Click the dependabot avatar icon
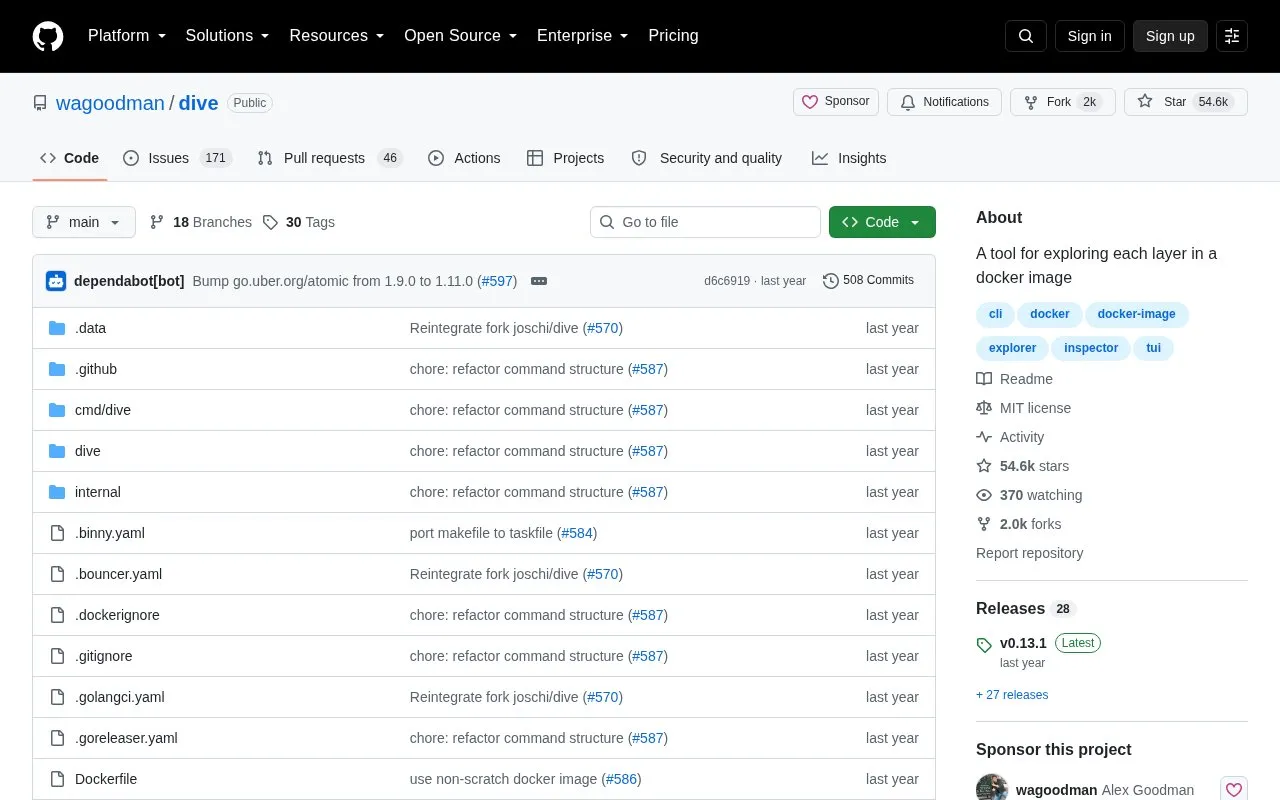Image resolution: width=1280 pixels, height=800 pixels. [56, 281]
